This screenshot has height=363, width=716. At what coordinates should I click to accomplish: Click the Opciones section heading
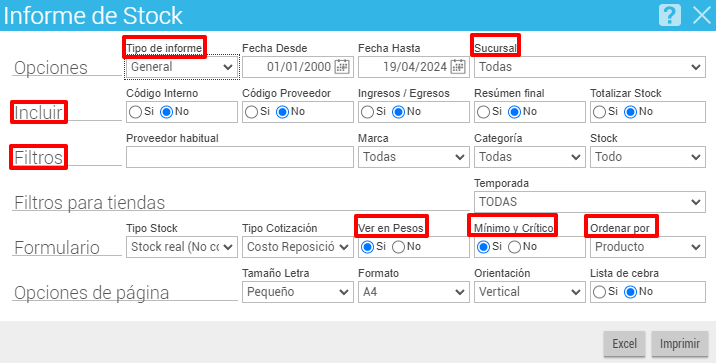point(51,68)
